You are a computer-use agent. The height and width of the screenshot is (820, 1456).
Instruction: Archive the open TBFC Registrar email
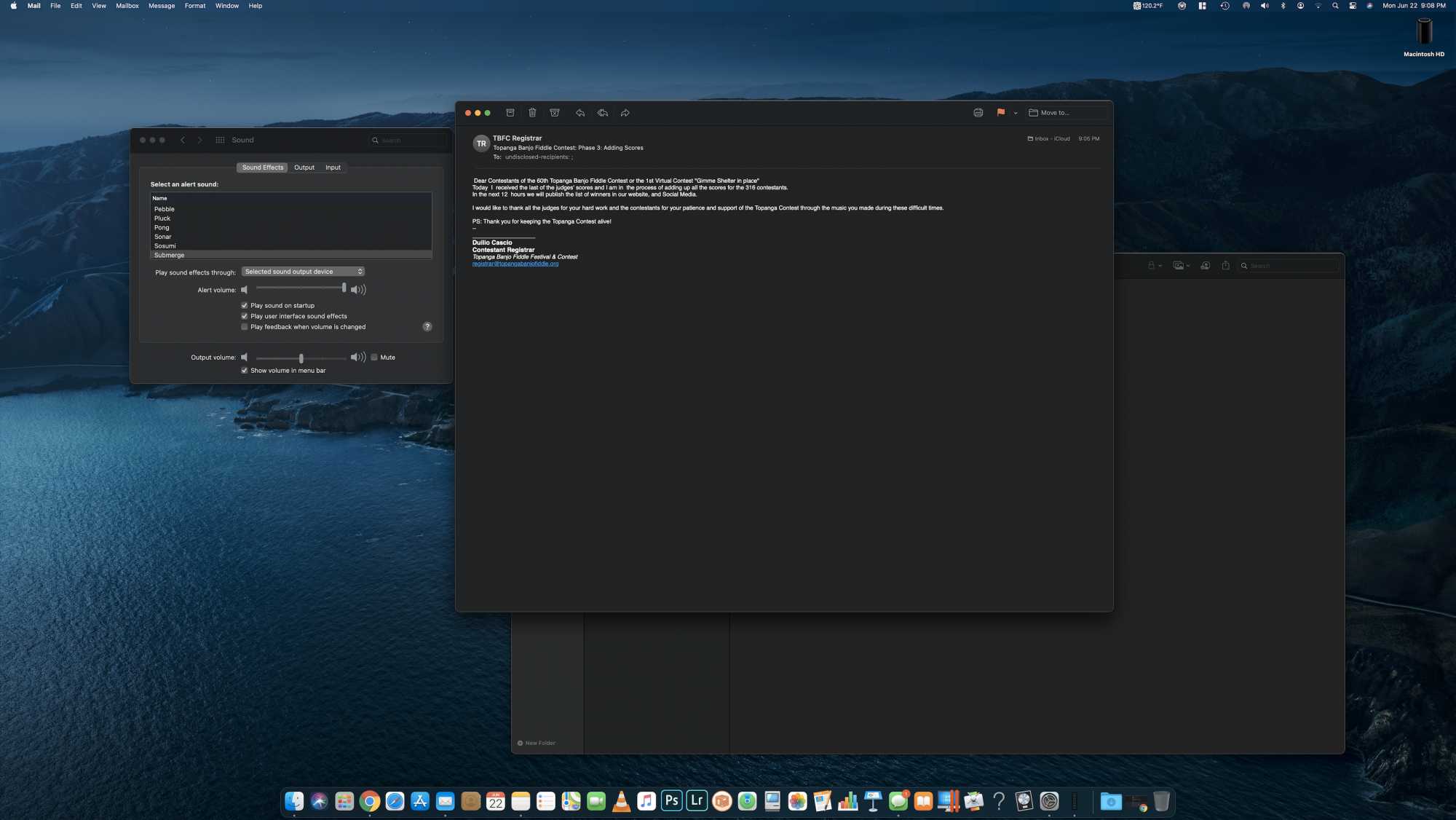click(x=510, y=113)
